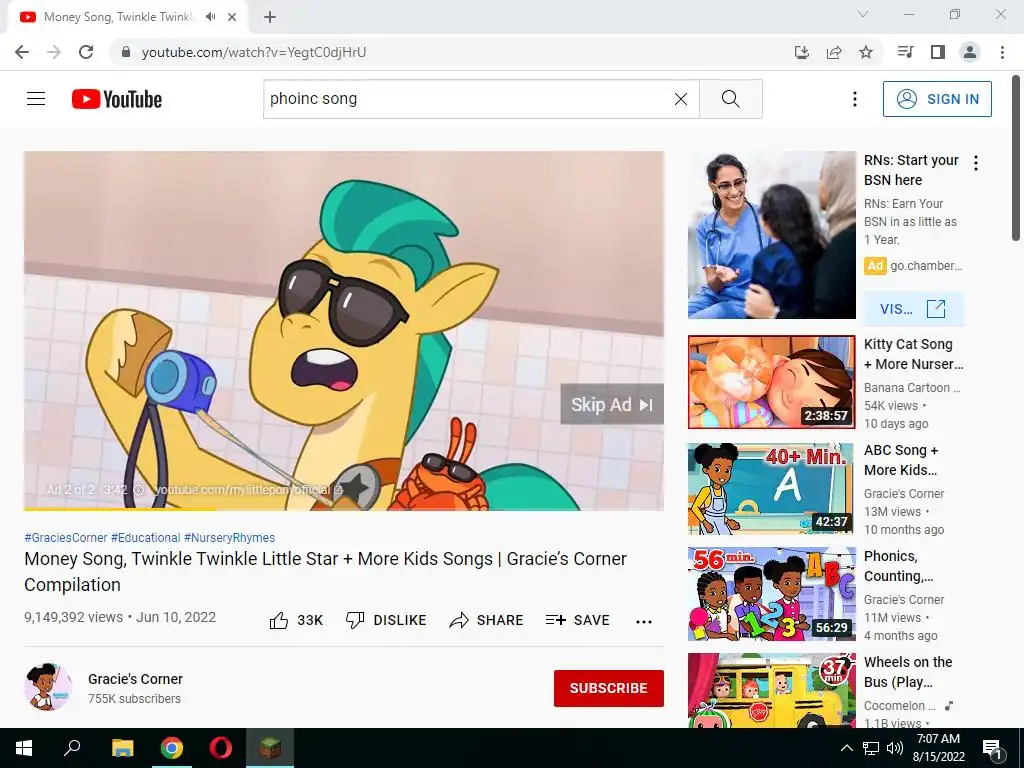Screen dimensions: 1024x768
Task: Click the page vertical scrollbar
Action: (x=1017, y=158)
